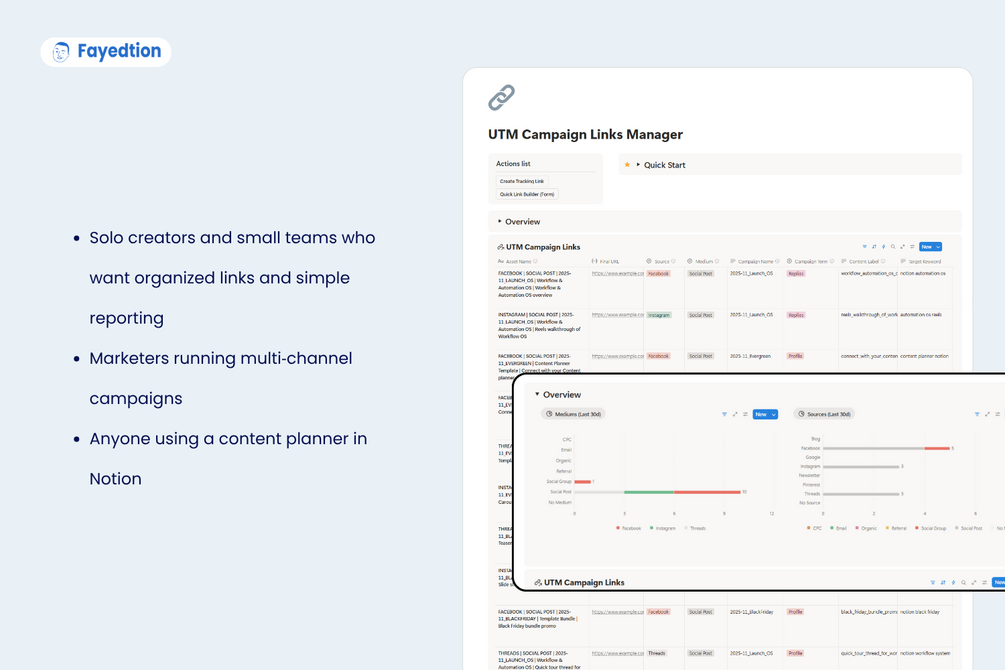Toggle Email legend item under Sources chart
1005x670 pixels.
(x=838, y=528)
